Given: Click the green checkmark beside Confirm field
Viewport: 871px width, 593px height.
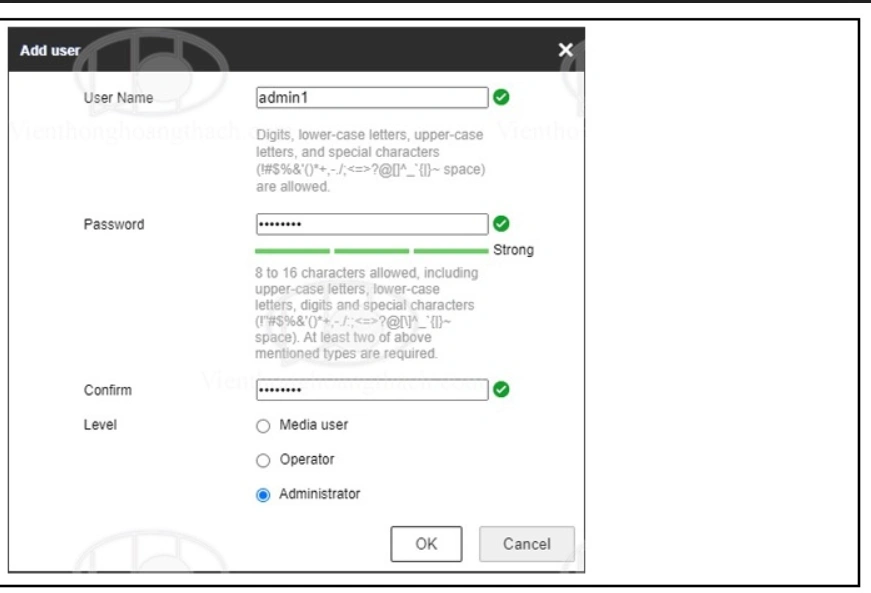Looking at the screenshot, I should 502,390.
